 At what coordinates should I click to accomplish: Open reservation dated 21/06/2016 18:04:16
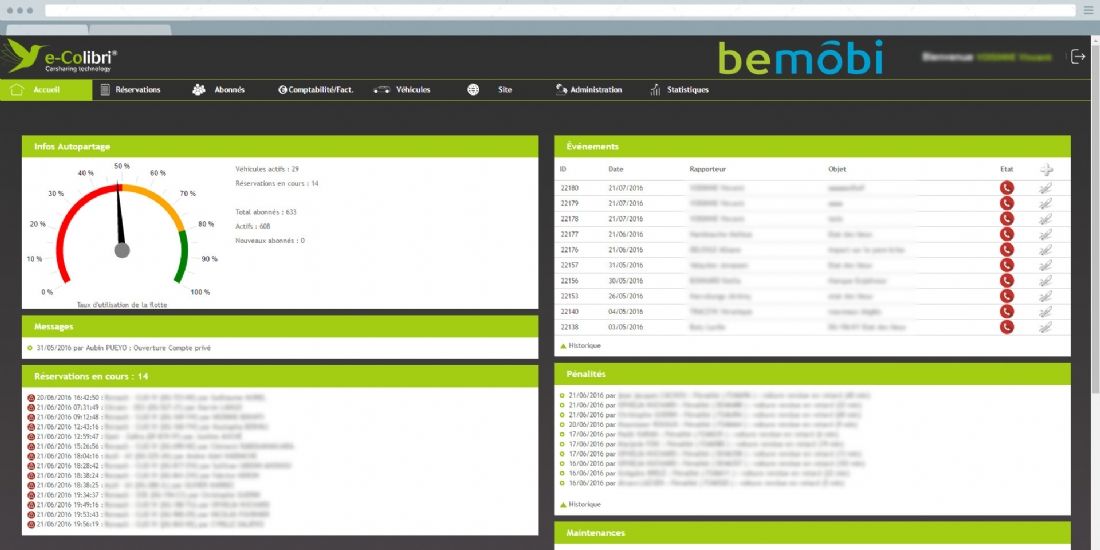149,456
